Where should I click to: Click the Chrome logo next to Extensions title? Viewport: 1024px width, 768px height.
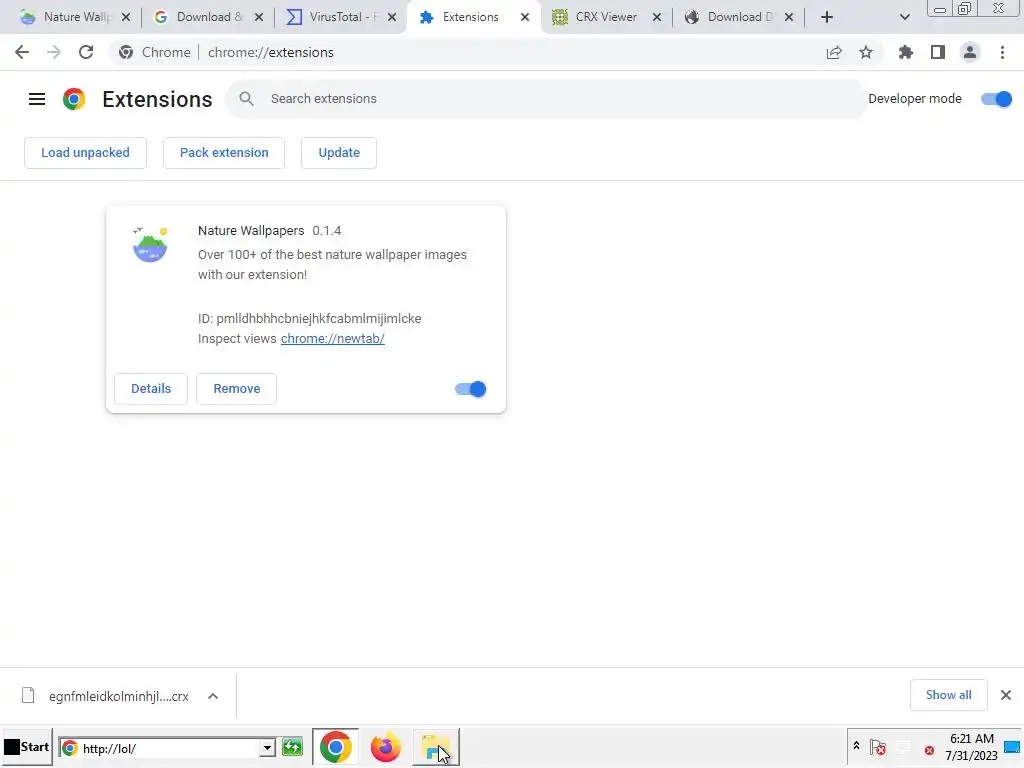pyautogui.click(x=74, y=99)
